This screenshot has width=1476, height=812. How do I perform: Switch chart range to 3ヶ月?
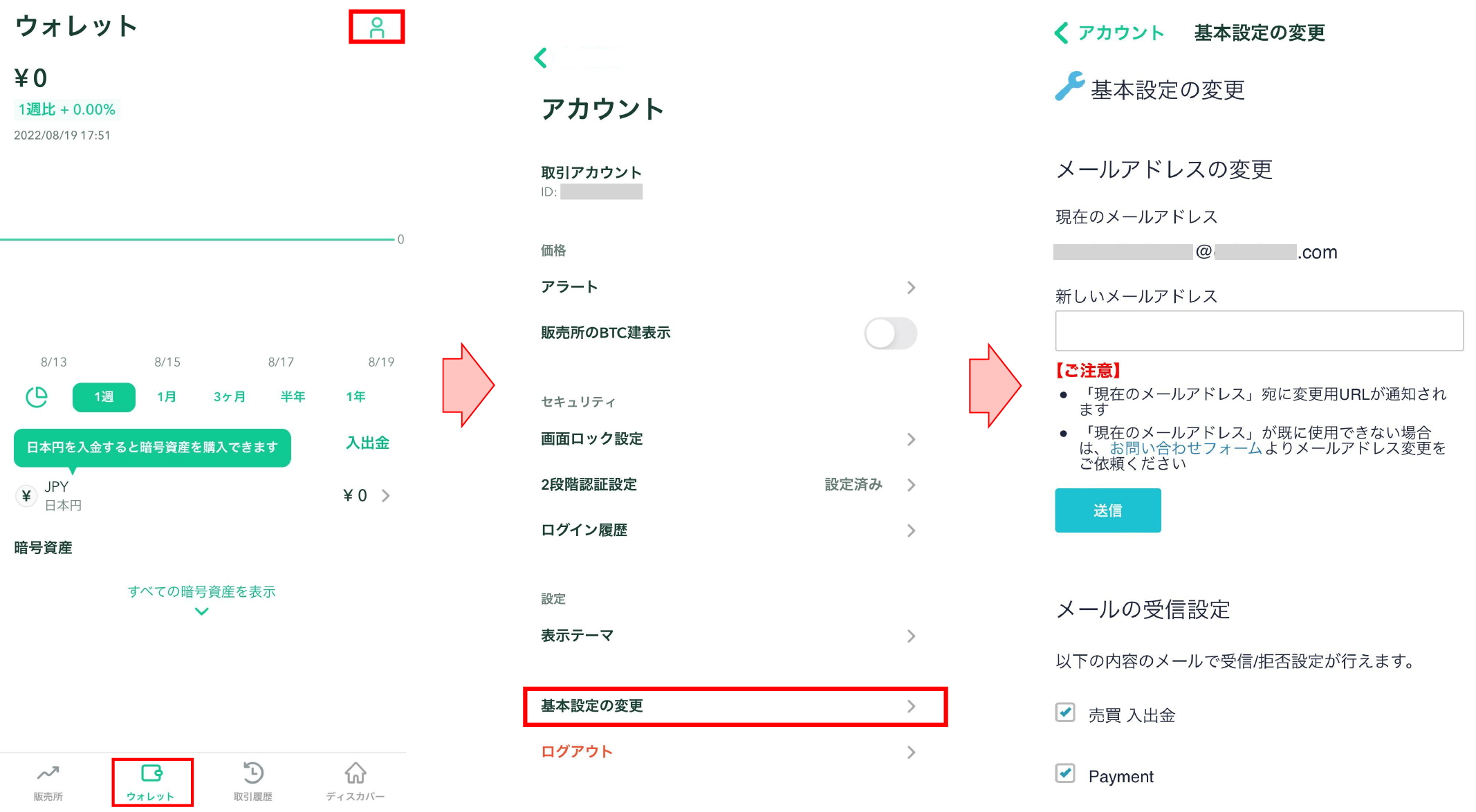pyautogui.click(x=229, y=397)
